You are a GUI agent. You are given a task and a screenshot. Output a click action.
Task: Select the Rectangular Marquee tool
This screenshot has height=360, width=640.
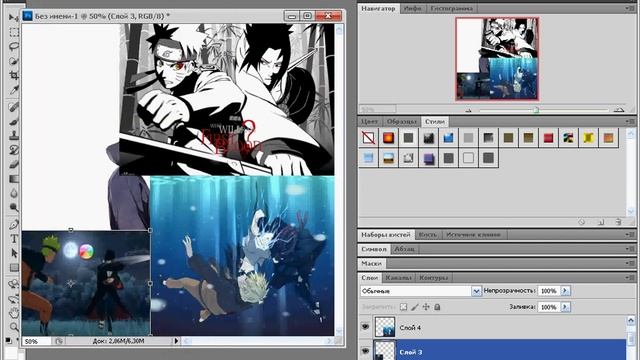click(x=13, y=32)
